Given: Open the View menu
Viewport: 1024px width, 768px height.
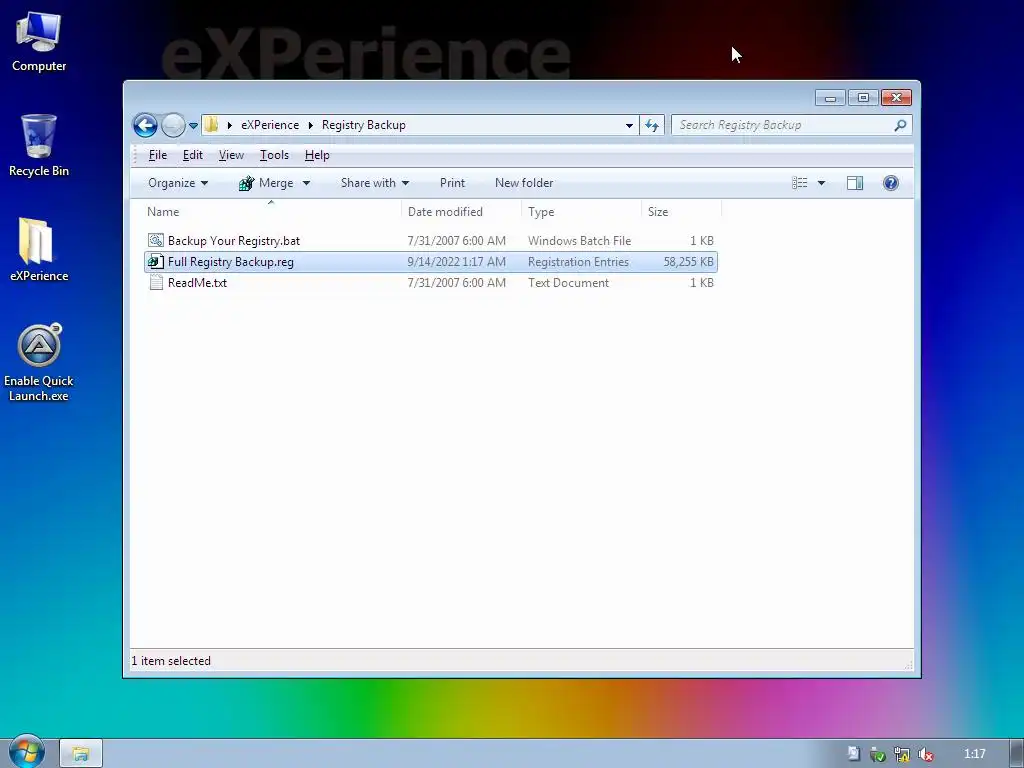Looking at the screenshot, I should point(231,155).
